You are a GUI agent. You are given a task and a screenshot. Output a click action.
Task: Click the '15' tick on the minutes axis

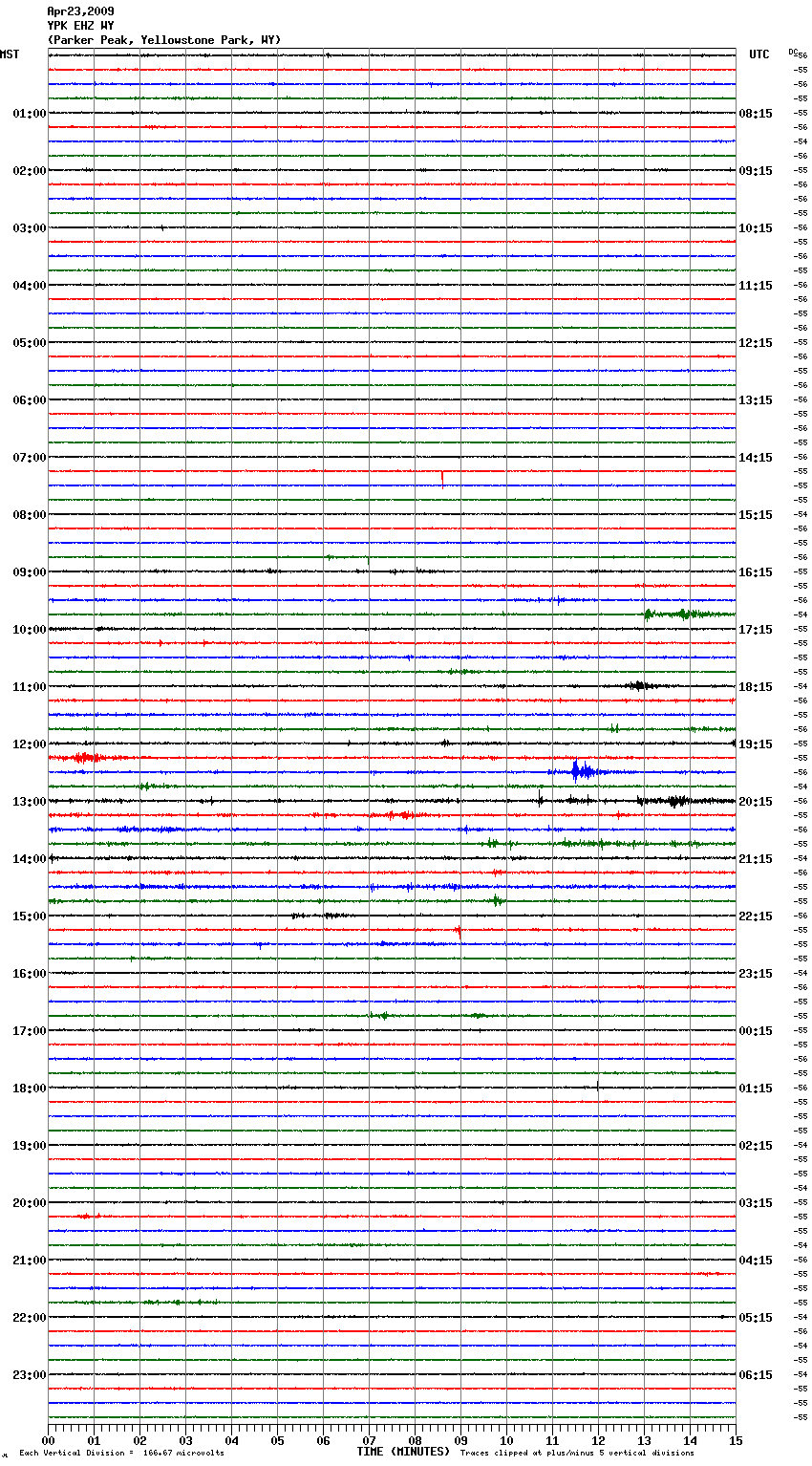(x=736, y=1440)
